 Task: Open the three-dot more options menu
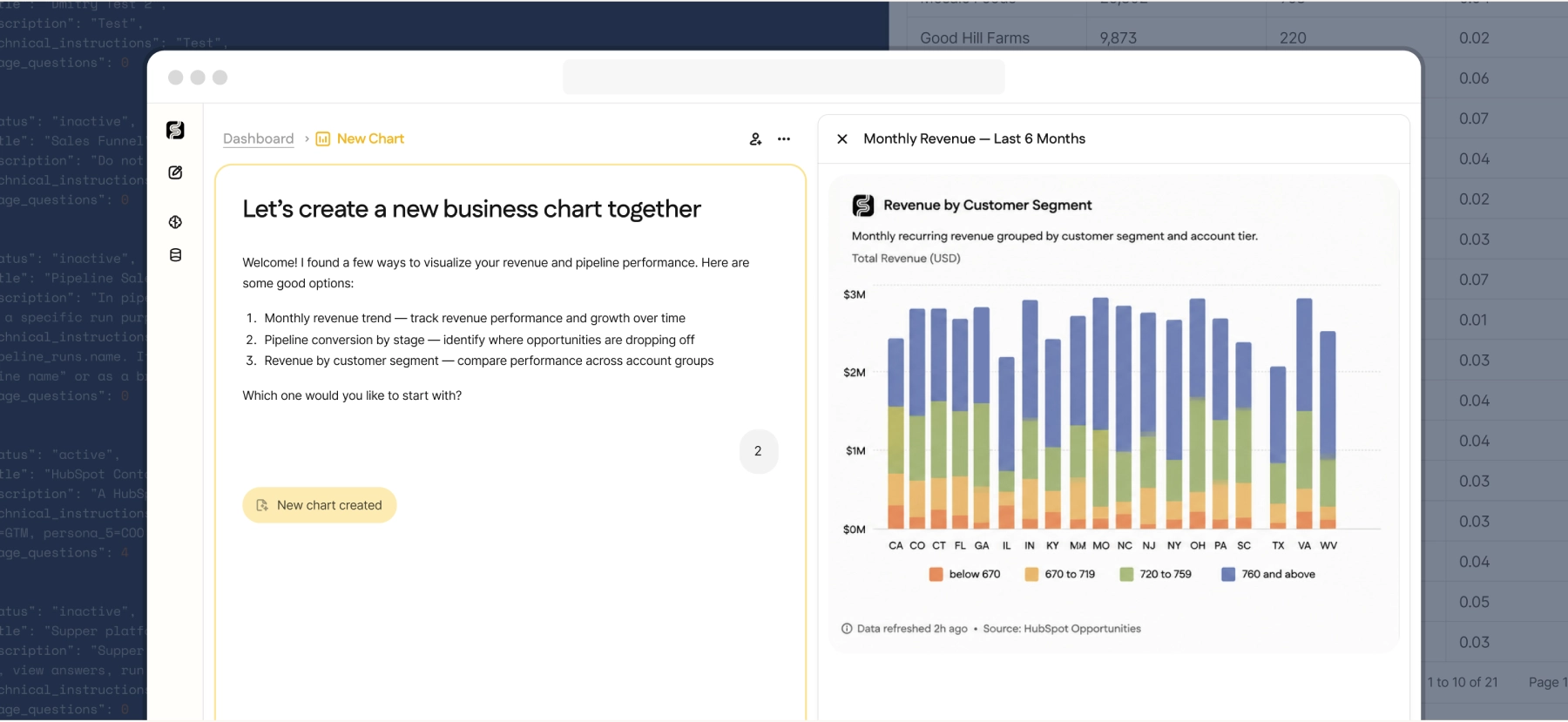[x=784, y=139]
